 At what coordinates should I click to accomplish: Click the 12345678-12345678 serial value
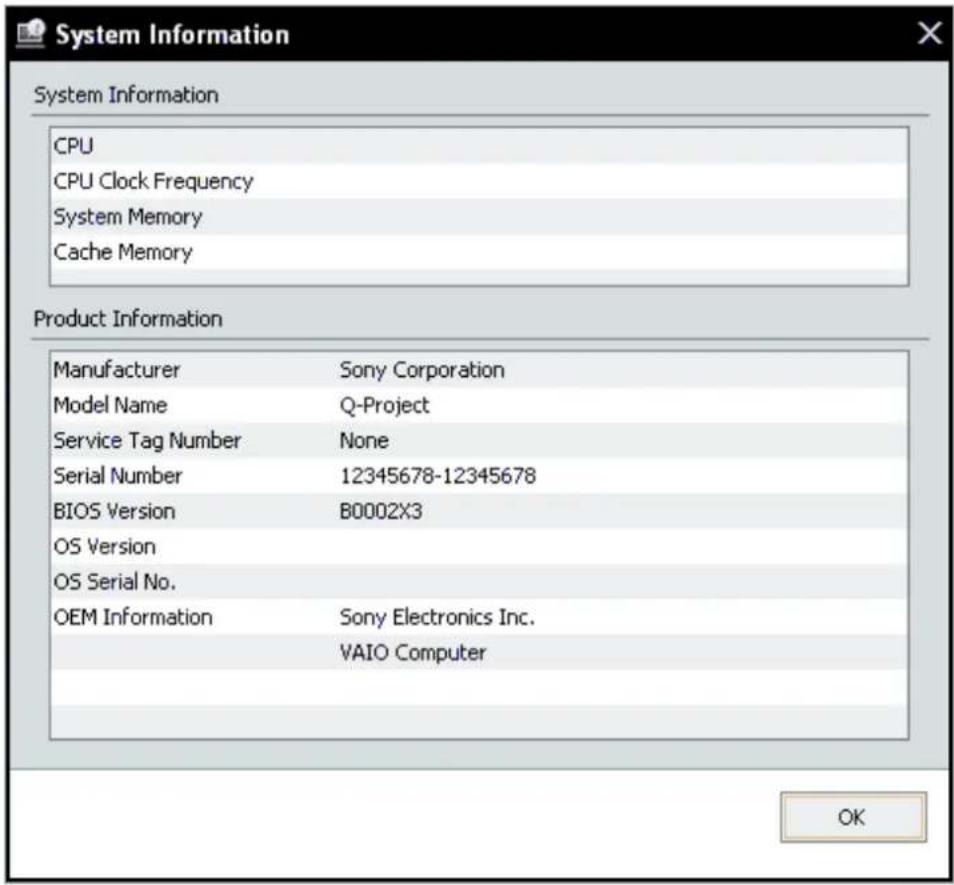point(437,476)
